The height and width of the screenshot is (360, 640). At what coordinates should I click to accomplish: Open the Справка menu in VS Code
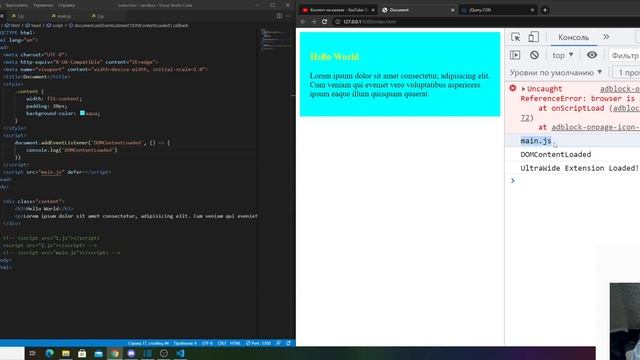click(66, 5)
